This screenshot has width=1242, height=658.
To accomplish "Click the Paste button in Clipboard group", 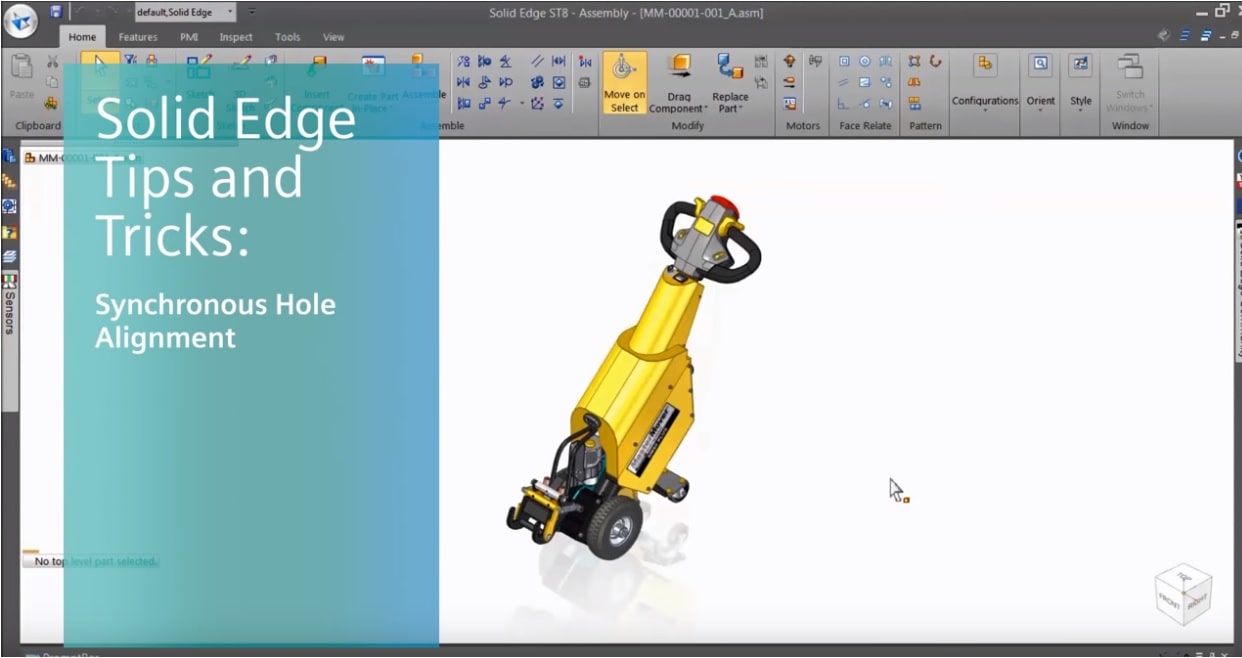I will click(22, 79).
